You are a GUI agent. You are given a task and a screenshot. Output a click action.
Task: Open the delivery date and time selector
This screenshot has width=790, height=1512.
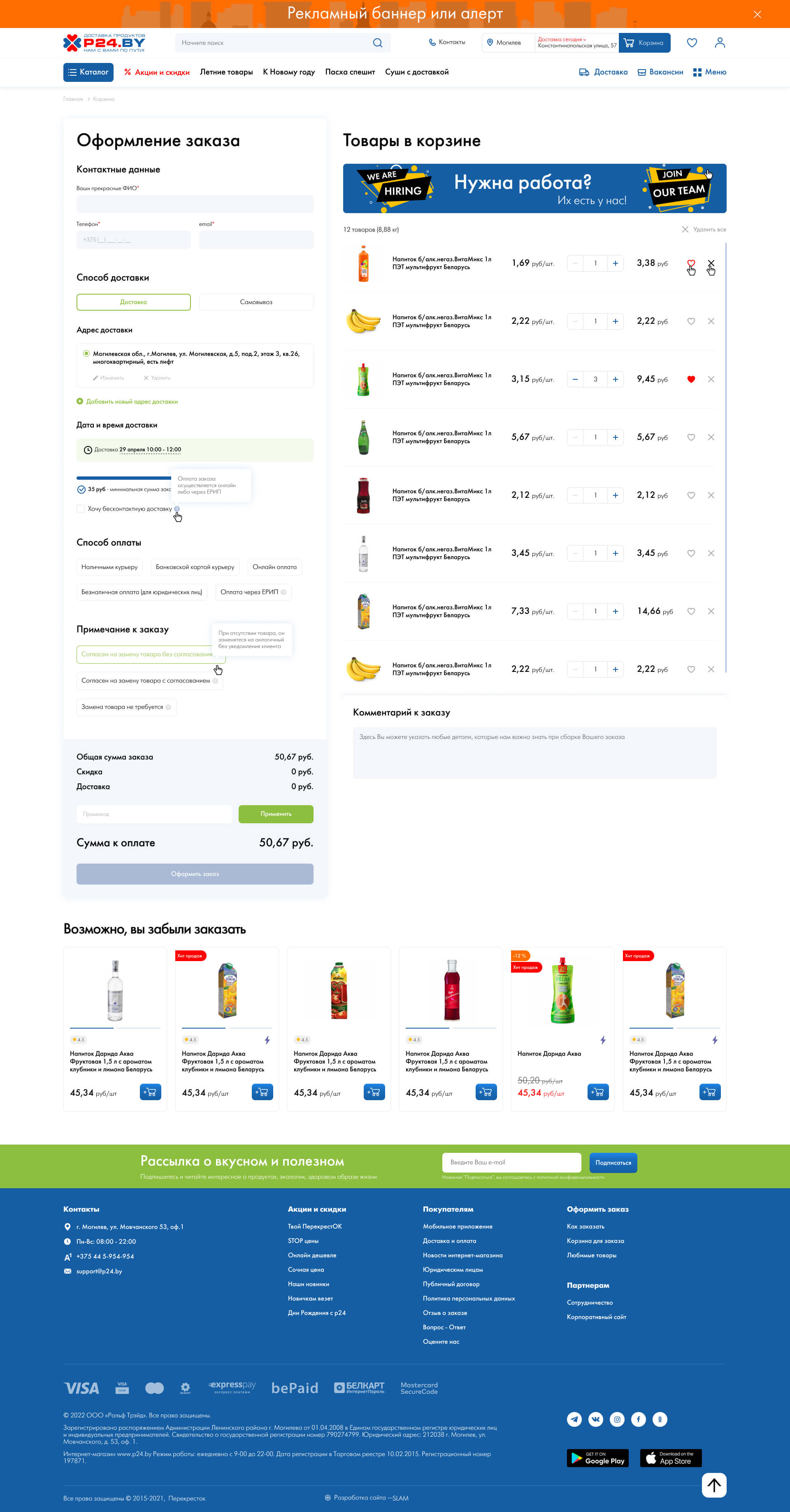click(x=150, y=450)
